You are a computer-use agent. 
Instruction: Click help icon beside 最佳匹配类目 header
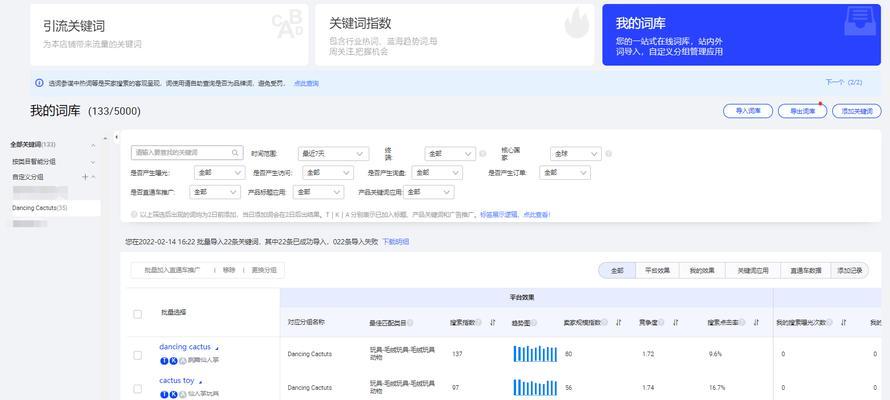(410, 322)
